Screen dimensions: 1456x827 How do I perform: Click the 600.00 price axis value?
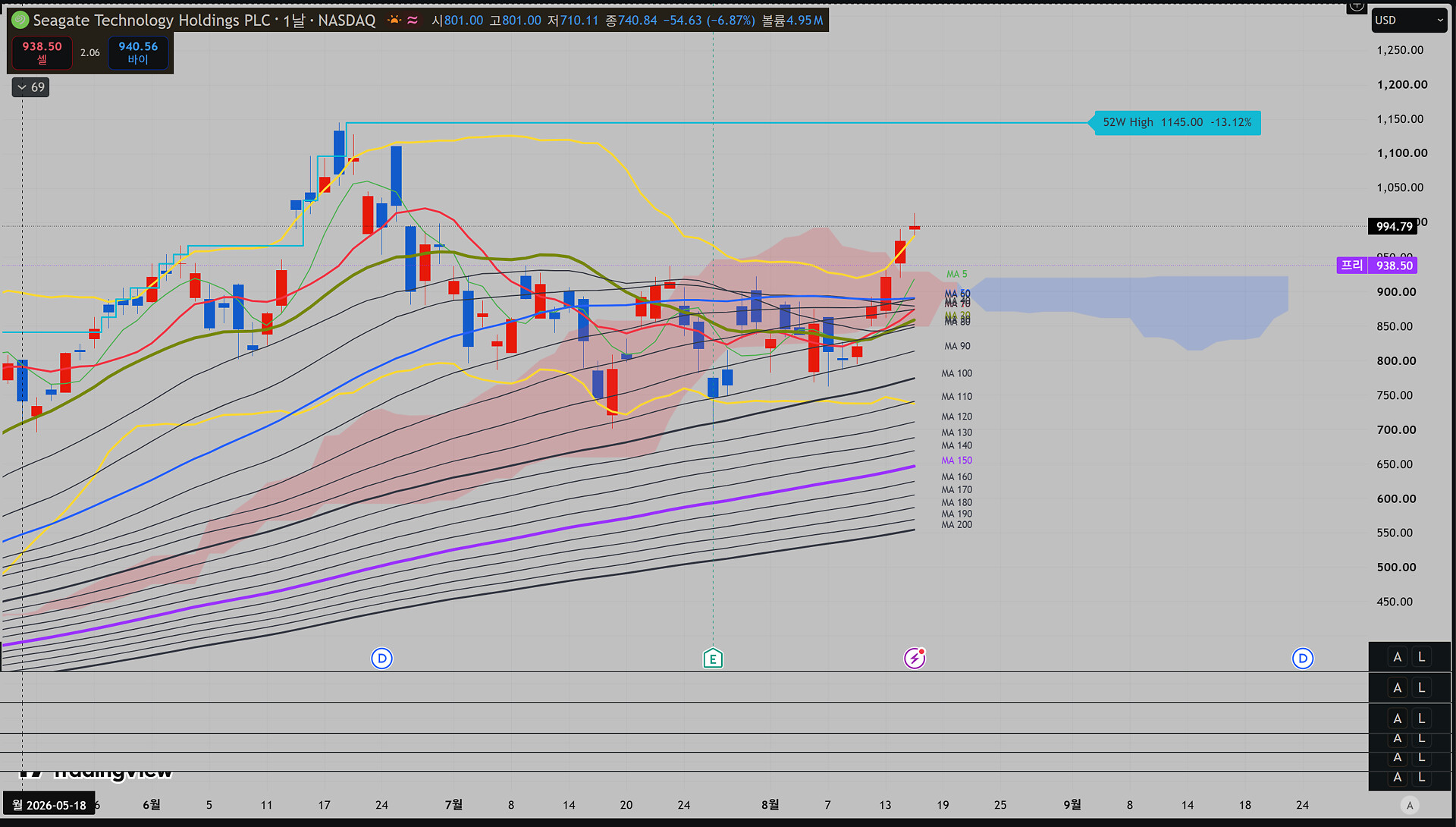[x=1397, y=499]
